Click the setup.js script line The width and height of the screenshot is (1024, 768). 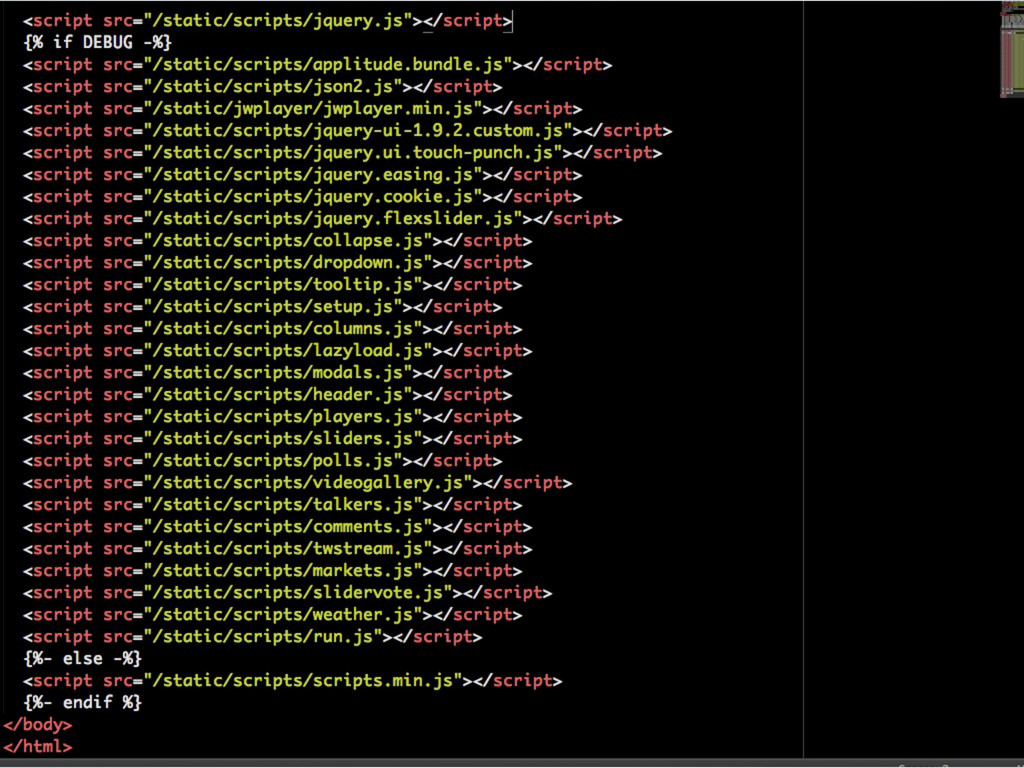click(263, 307)
